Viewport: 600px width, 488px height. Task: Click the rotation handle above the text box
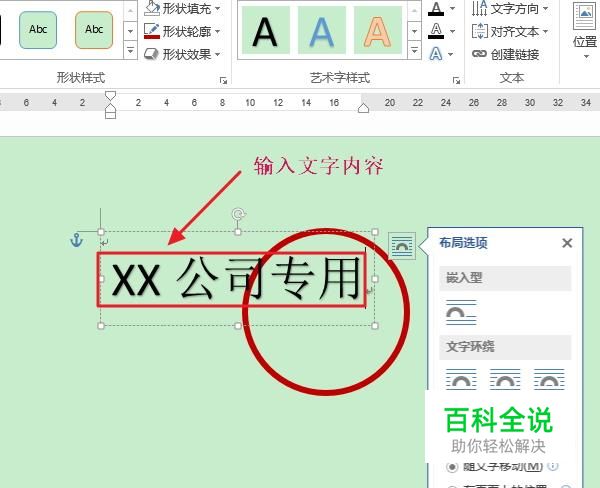(238, 214)
